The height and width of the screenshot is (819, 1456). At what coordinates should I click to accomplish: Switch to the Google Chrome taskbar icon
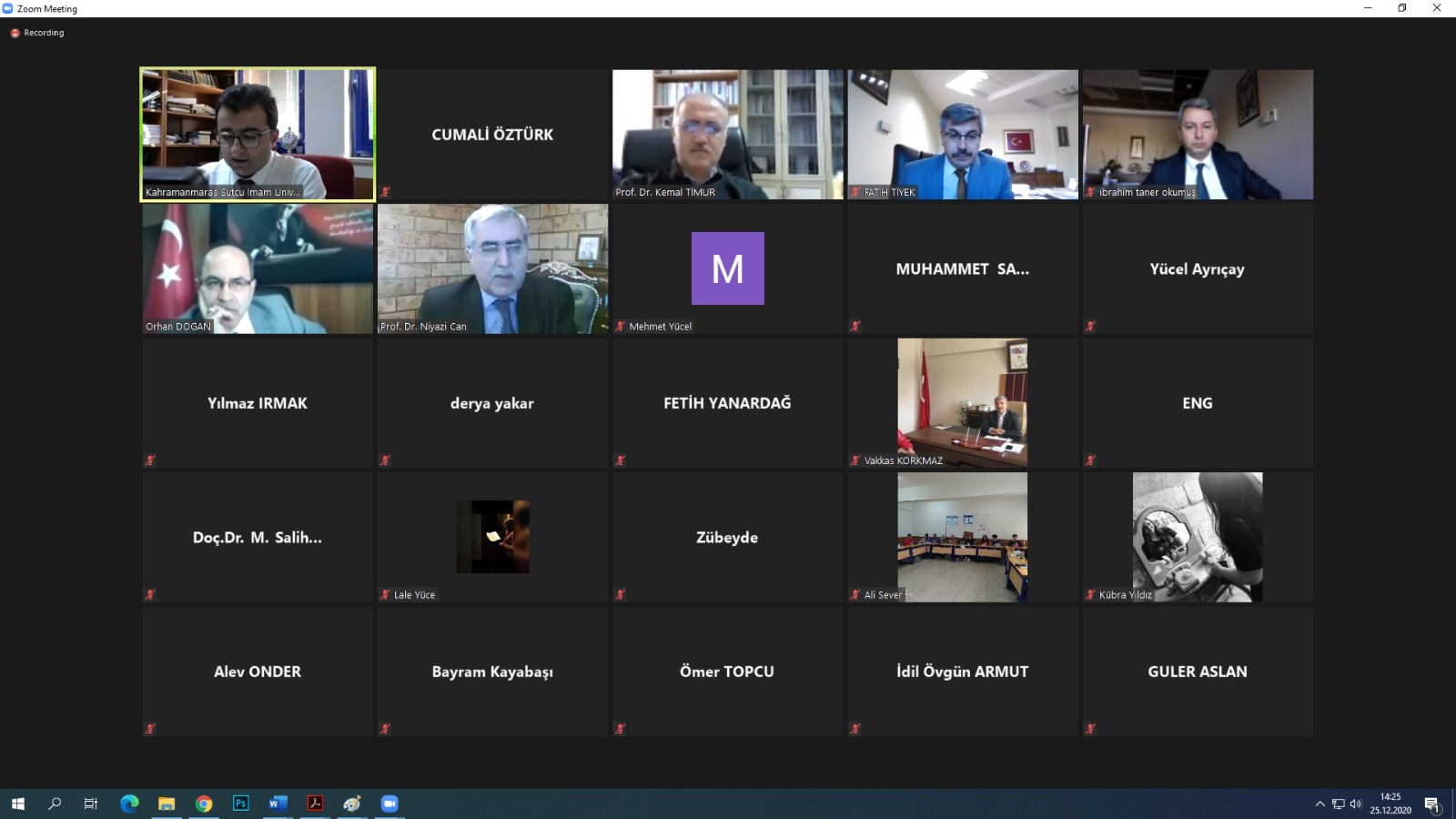(204, 804)
